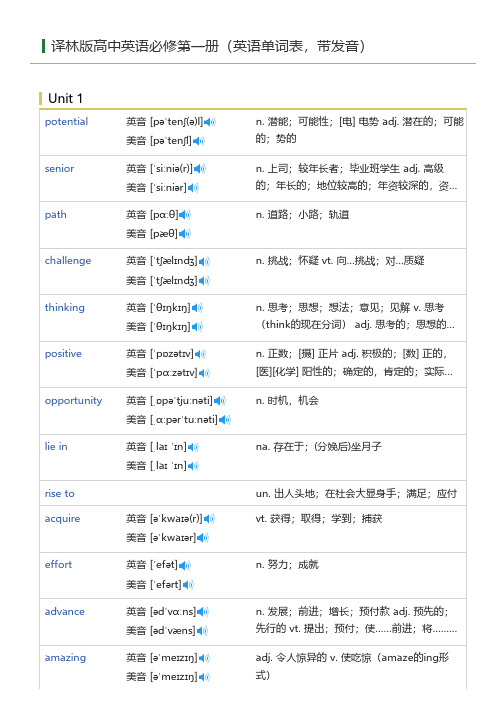Viewport: 504px width, 713px height.
Task: Play British pronunciation audio for path
Action: click(x=185, y=215)
